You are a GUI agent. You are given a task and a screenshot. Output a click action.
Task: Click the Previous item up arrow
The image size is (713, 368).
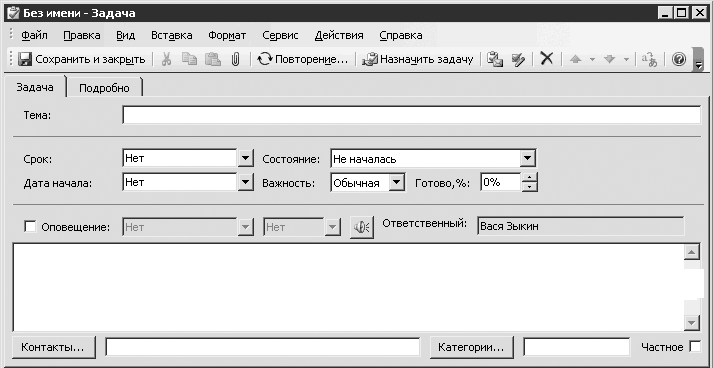click(x=576, y=59)
